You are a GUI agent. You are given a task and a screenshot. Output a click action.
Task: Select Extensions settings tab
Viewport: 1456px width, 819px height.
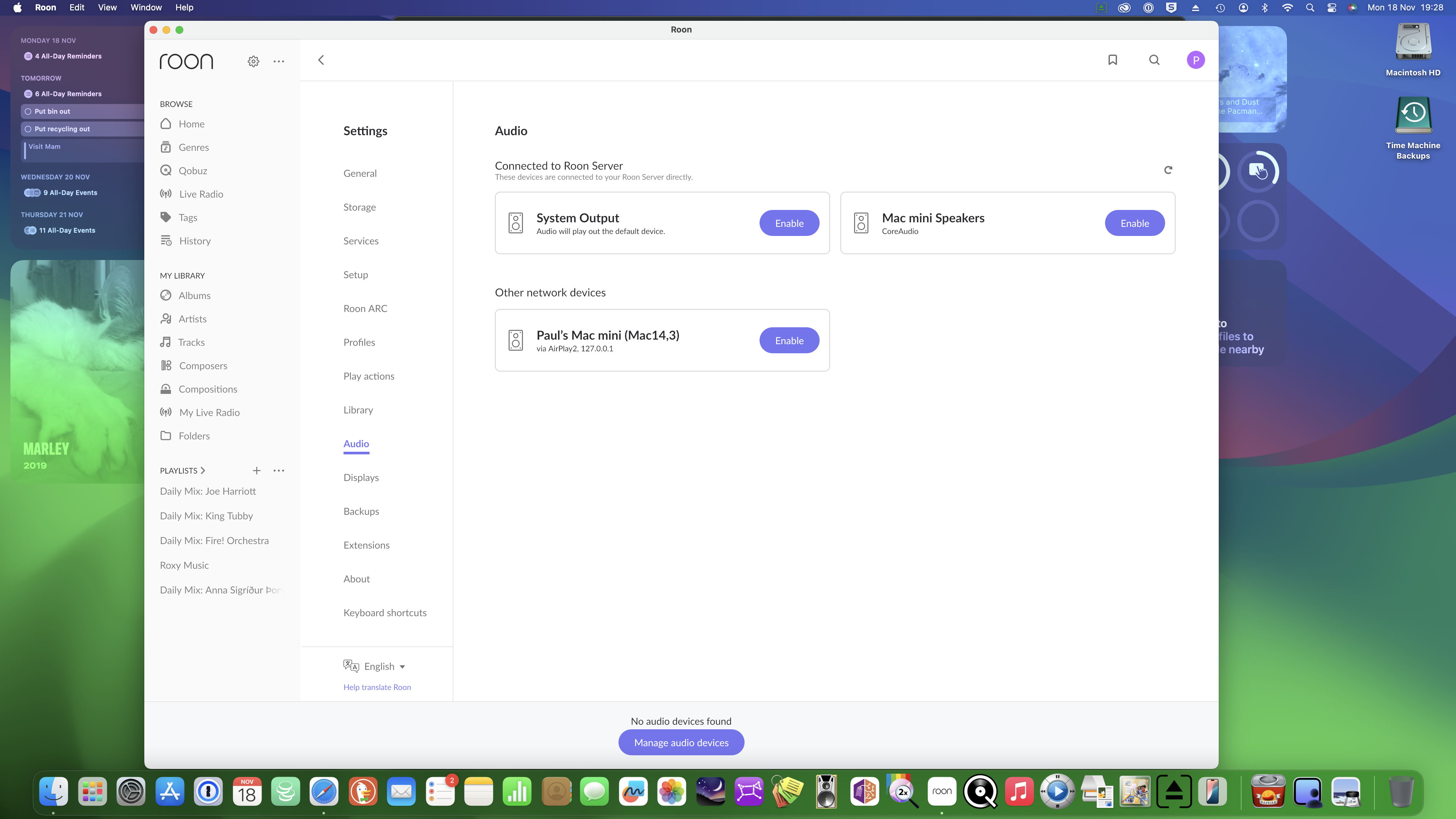click(366, 545)
